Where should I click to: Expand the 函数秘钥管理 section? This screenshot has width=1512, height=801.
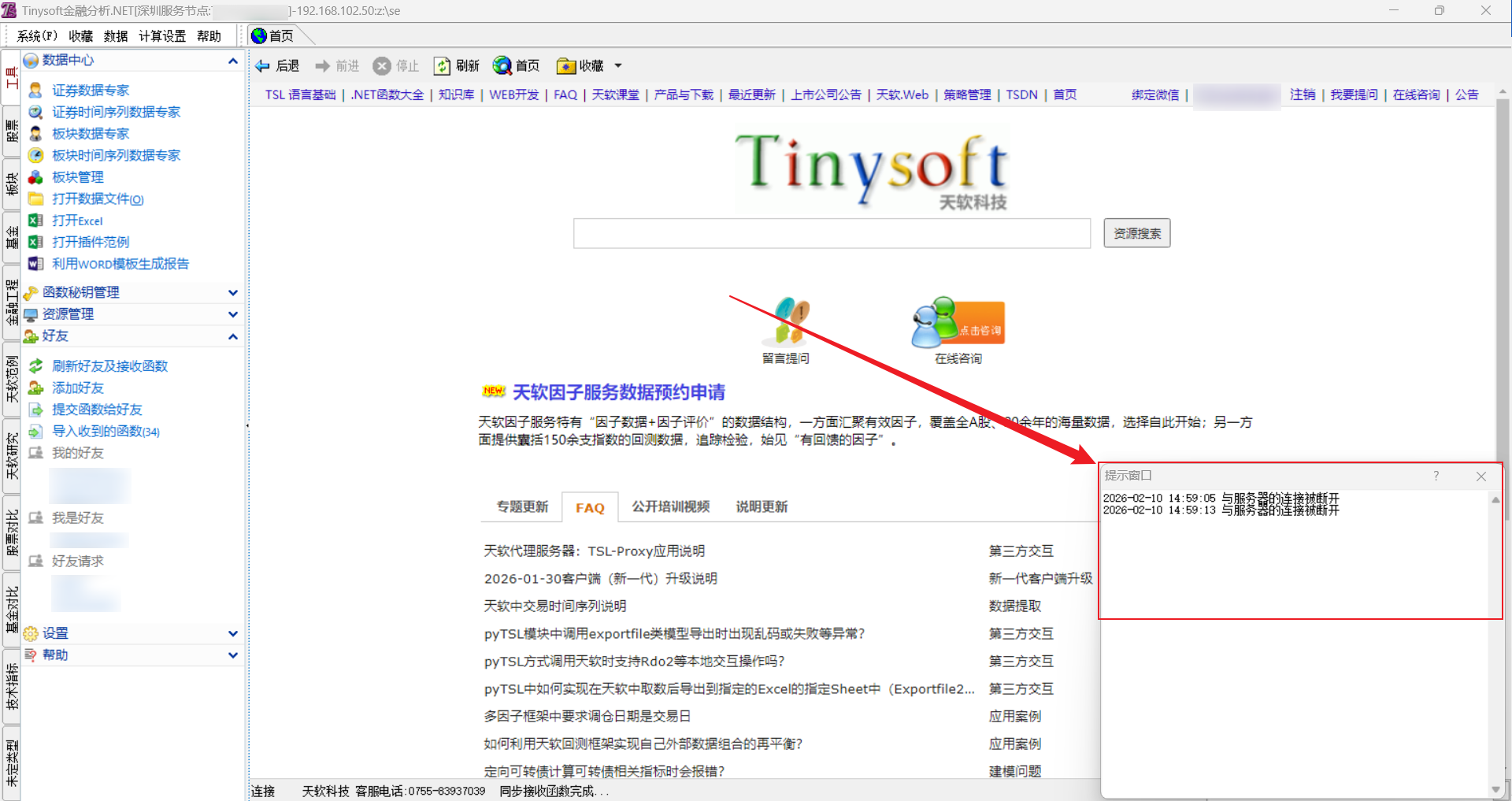point(232,293)
